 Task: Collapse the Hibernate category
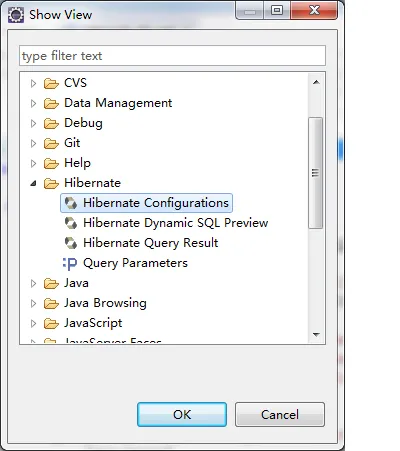tap(33, 183)
